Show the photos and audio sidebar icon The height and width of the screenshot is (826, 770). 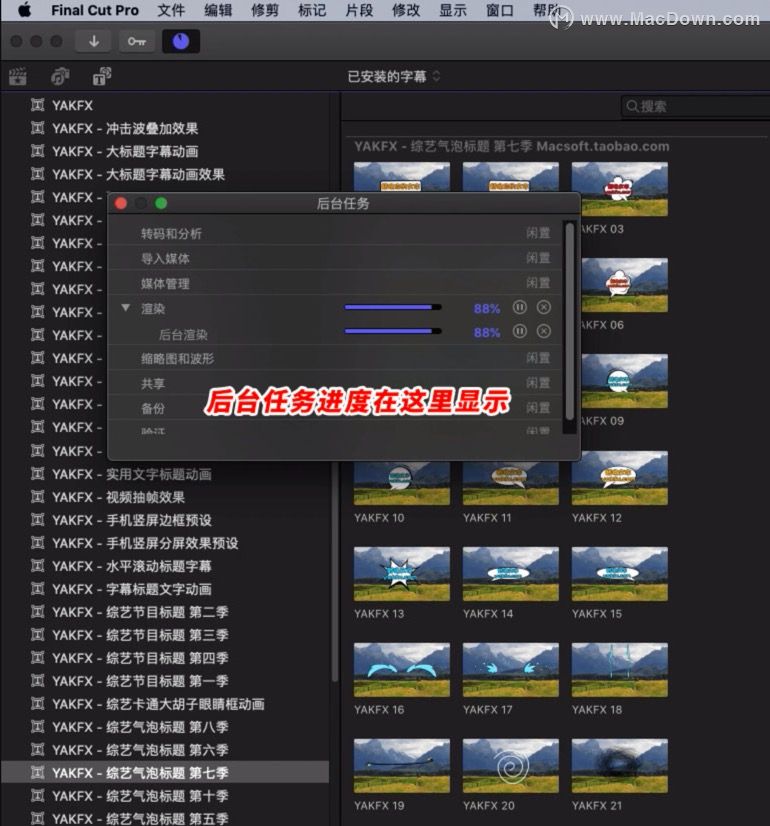click(x=60, y=76)
